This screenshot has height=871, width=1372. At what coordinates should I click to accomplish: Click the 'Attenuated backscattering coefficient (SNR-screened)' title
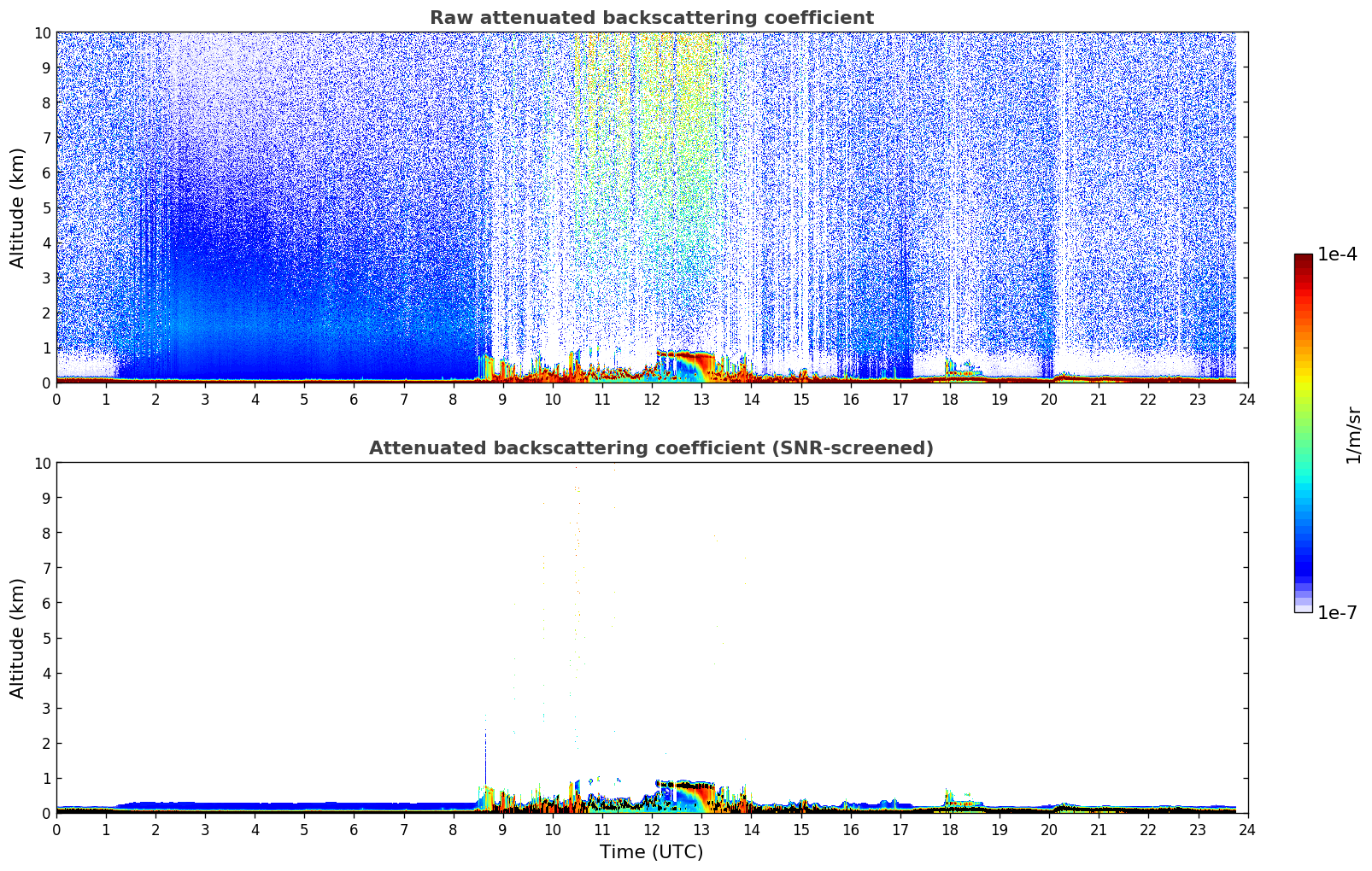tap(652, 448)
